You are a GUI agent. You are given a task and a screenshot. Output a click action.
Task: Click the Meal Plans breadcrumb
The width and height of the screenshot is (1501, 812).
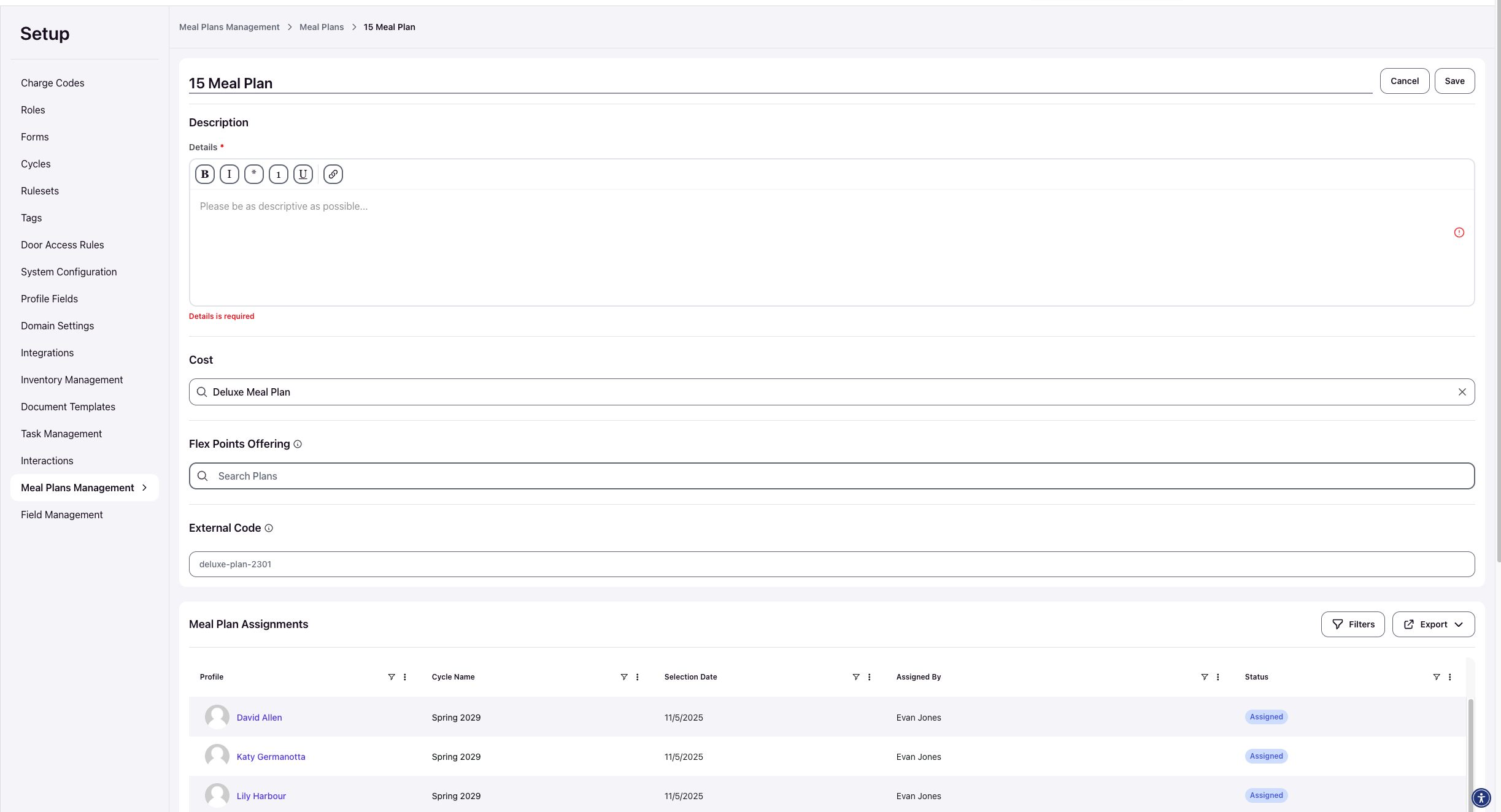tap(322, 27)
